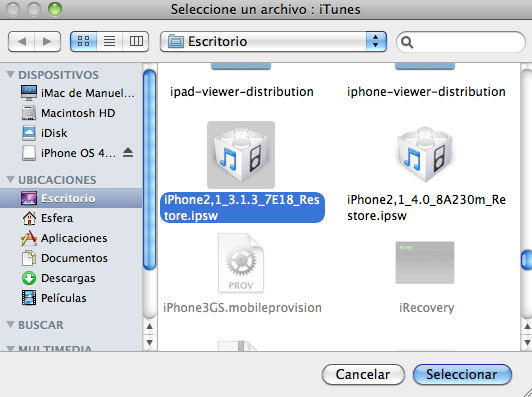532x397 pixels.
Task: Click the iRecovery file name
Action: tap(426, 308)
